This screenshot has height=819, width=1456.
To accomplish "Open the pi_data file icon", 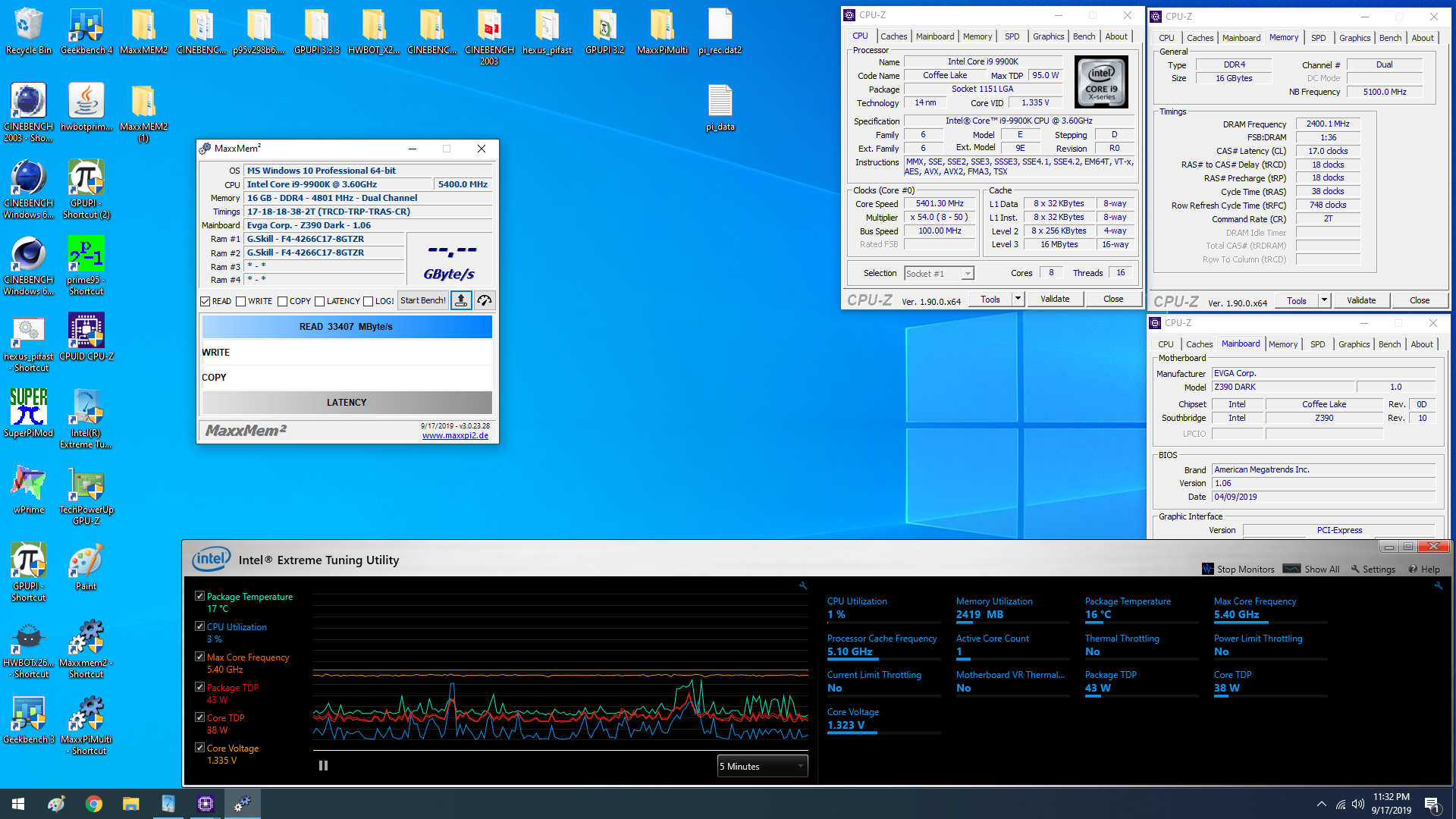I will click(x=720, y=108).
